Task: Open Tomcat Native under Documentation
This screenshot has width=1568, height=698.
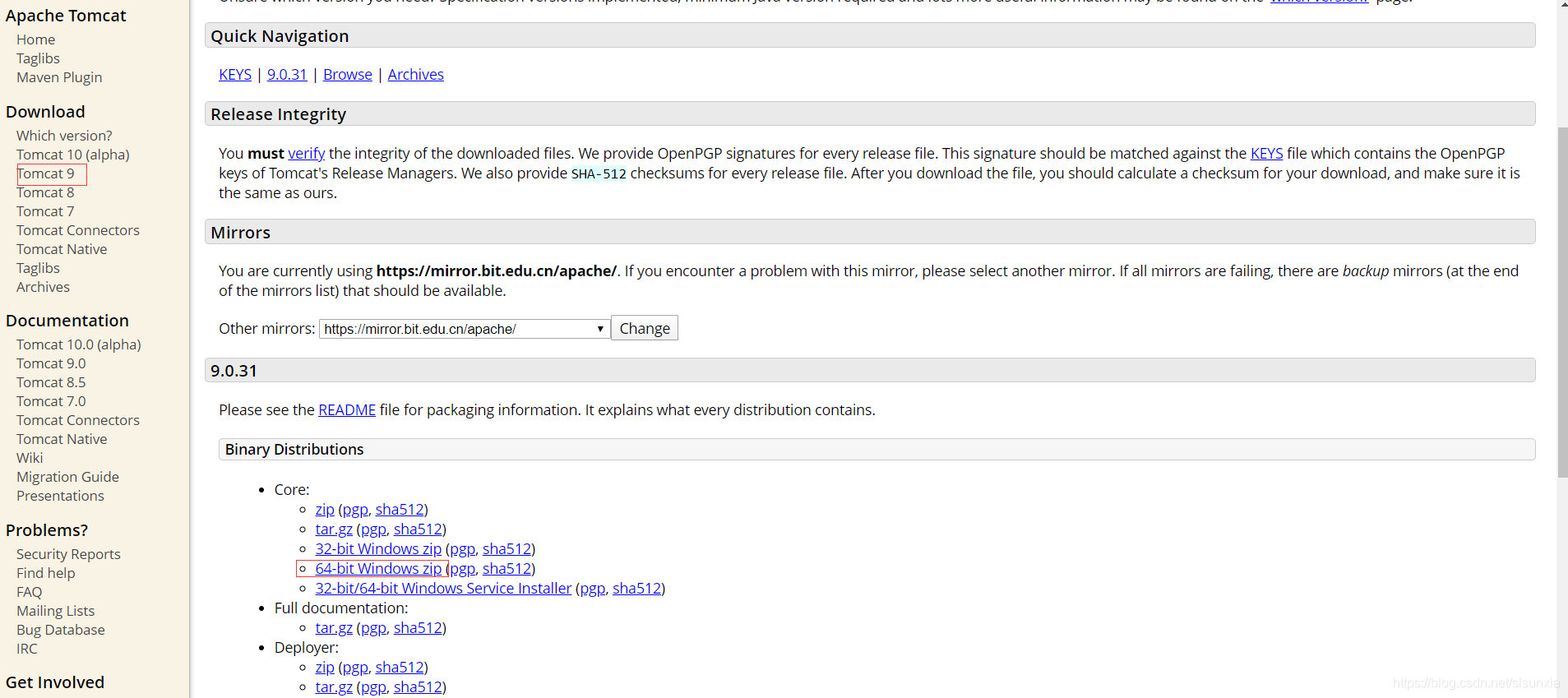Action: [62, 439]
